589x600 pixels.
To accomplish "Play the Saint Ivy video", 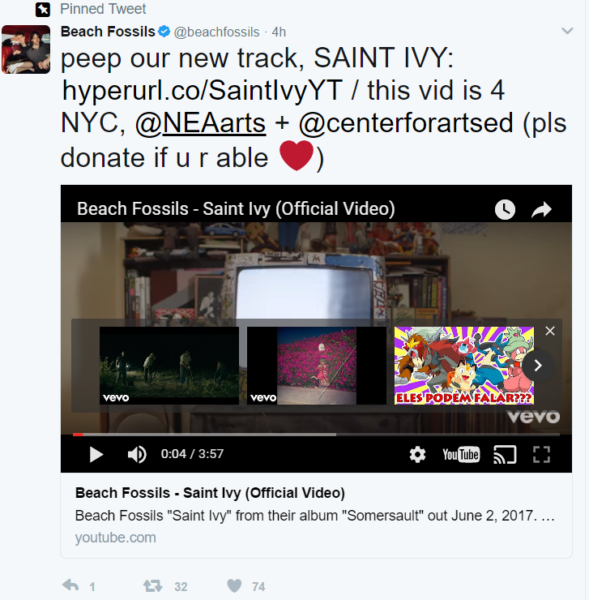I will (96, 455).
